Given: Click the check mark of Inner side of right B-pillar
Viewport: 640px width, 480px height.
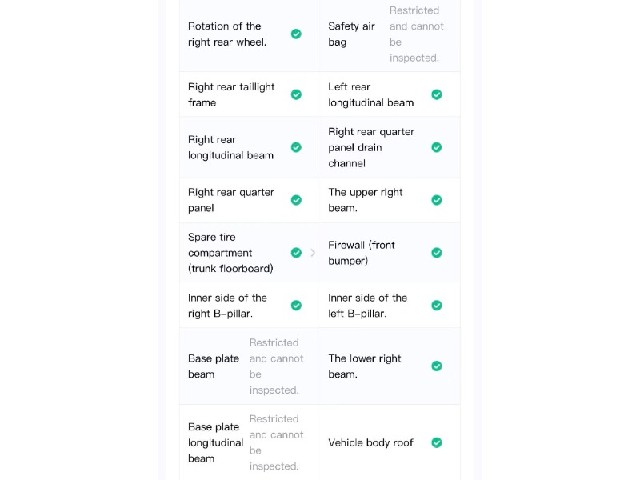Looking at the screenshot, I should pyautogui.click(x=296, y=305).
